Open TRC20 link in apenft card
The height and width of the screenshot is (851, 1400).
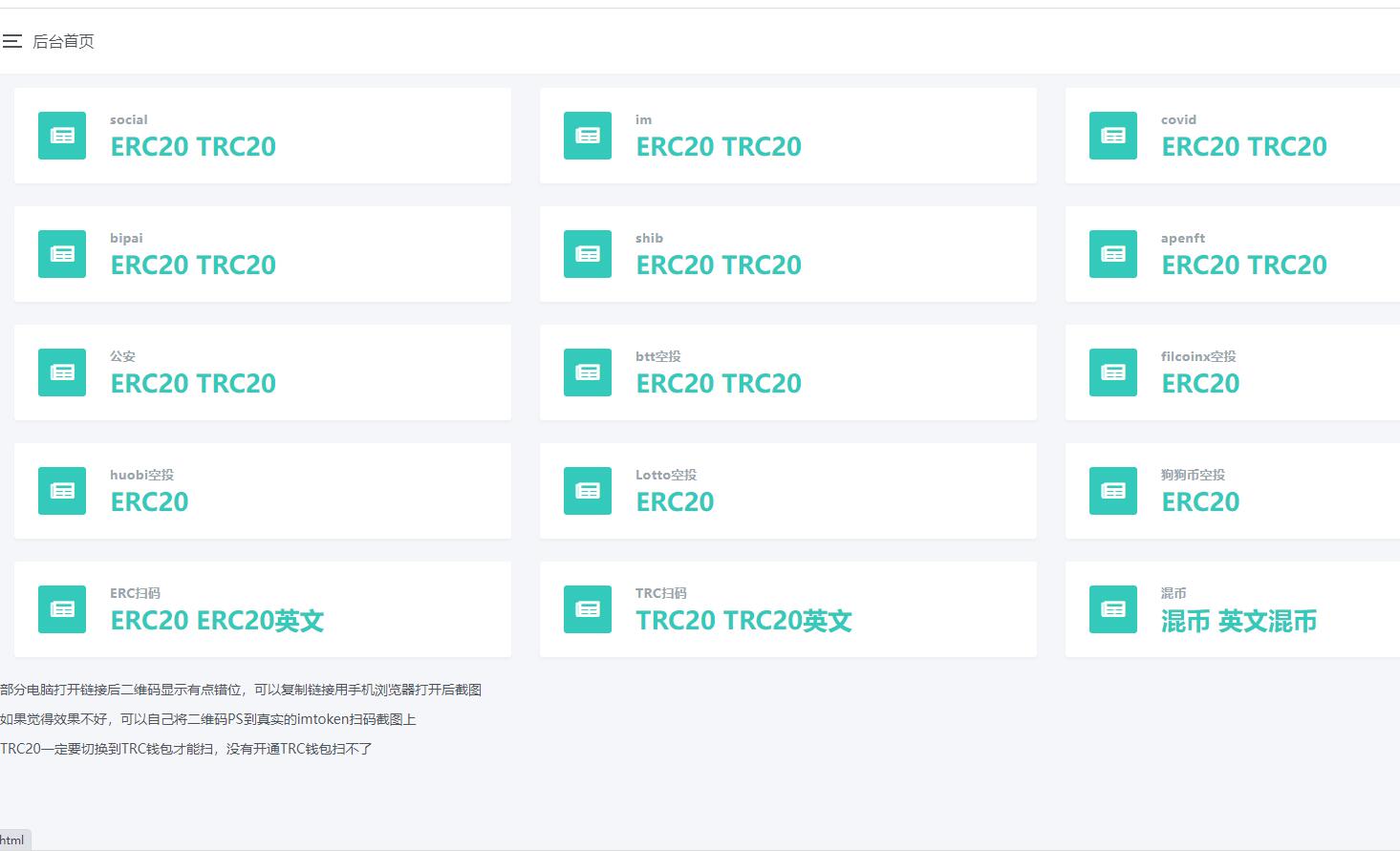tap(1286, 266)
